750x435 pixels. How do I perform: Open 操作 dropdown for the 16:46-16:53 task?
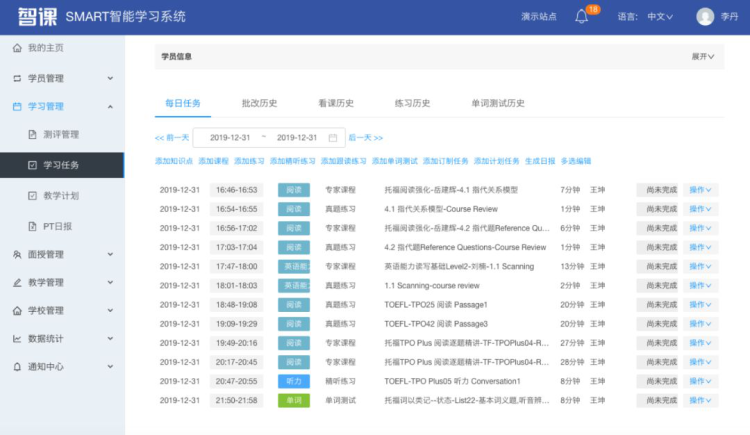(701, 190)
